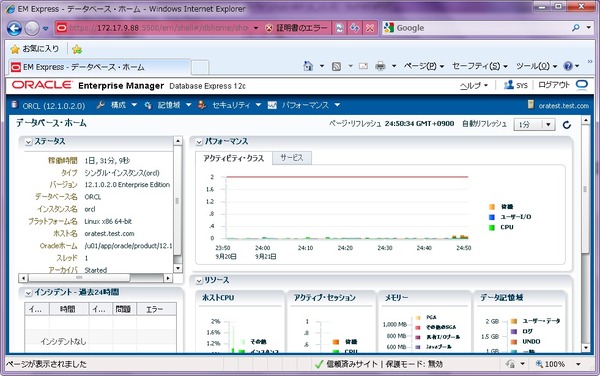Image resolution: width=600 pixels, height=376 pixels.
Task: Open the address bar dropdown arrow
Action: coord(256,28)
